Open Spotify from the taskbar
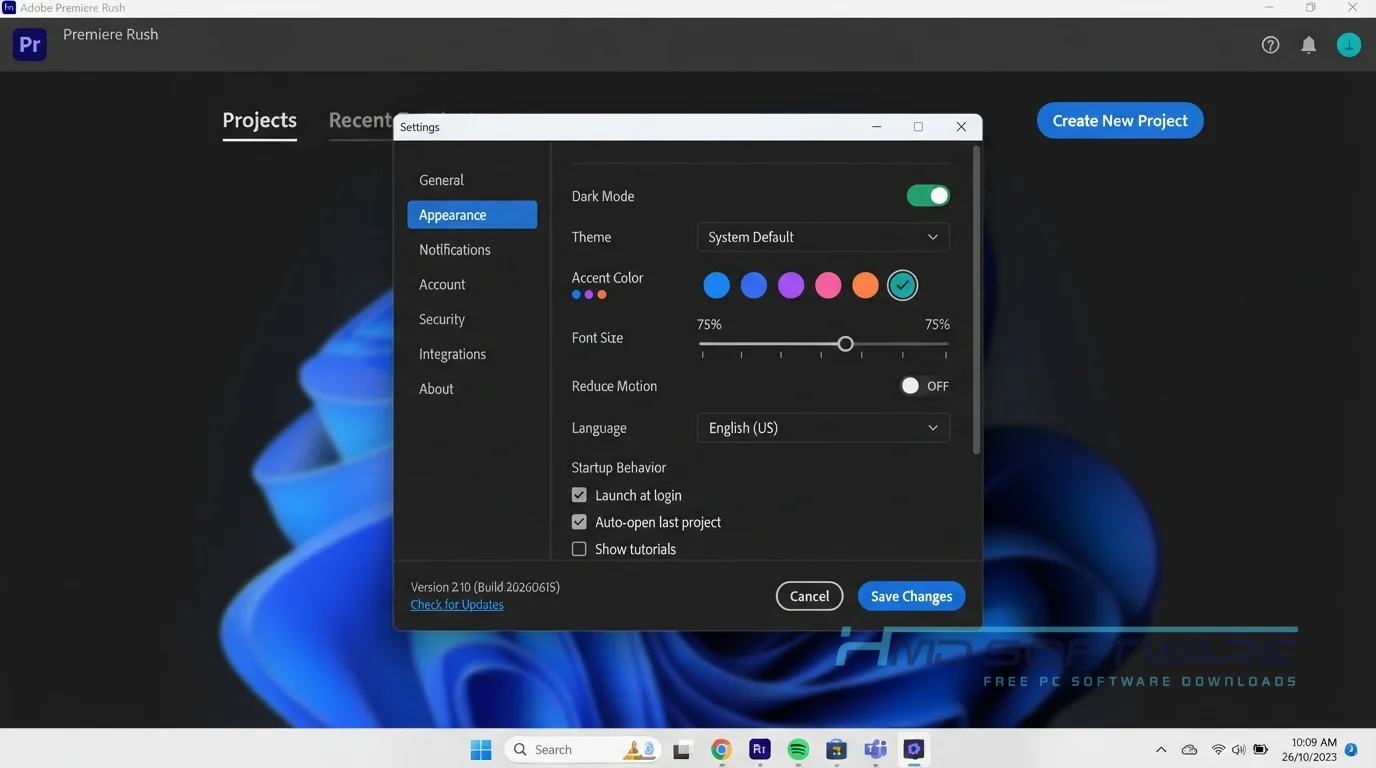The height and width of the screenshot is (768, 1376). click(x=798, y=749)
